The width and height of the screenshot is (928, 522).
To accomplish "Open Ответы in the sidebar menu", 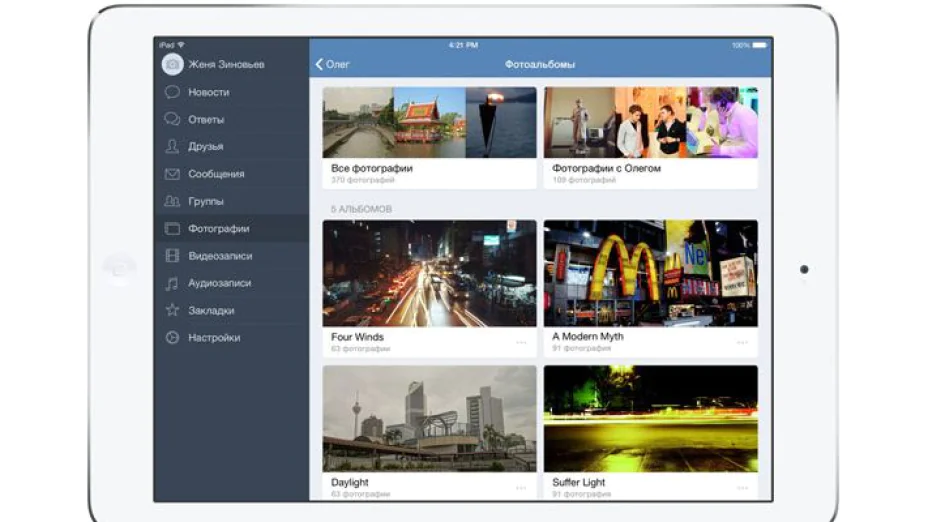I will [x=231, y=119].
